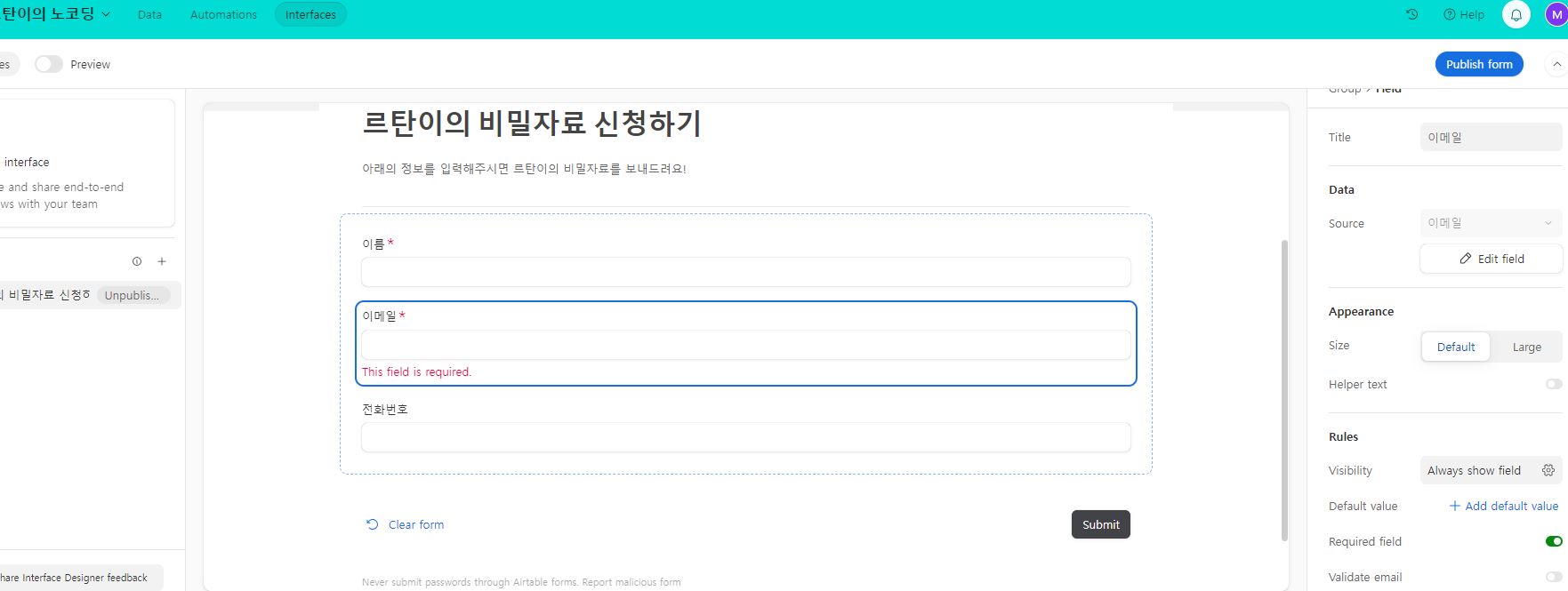Open the base name dropdown chevron
This screenshot has width=1568, height=591.
(107, 14)
